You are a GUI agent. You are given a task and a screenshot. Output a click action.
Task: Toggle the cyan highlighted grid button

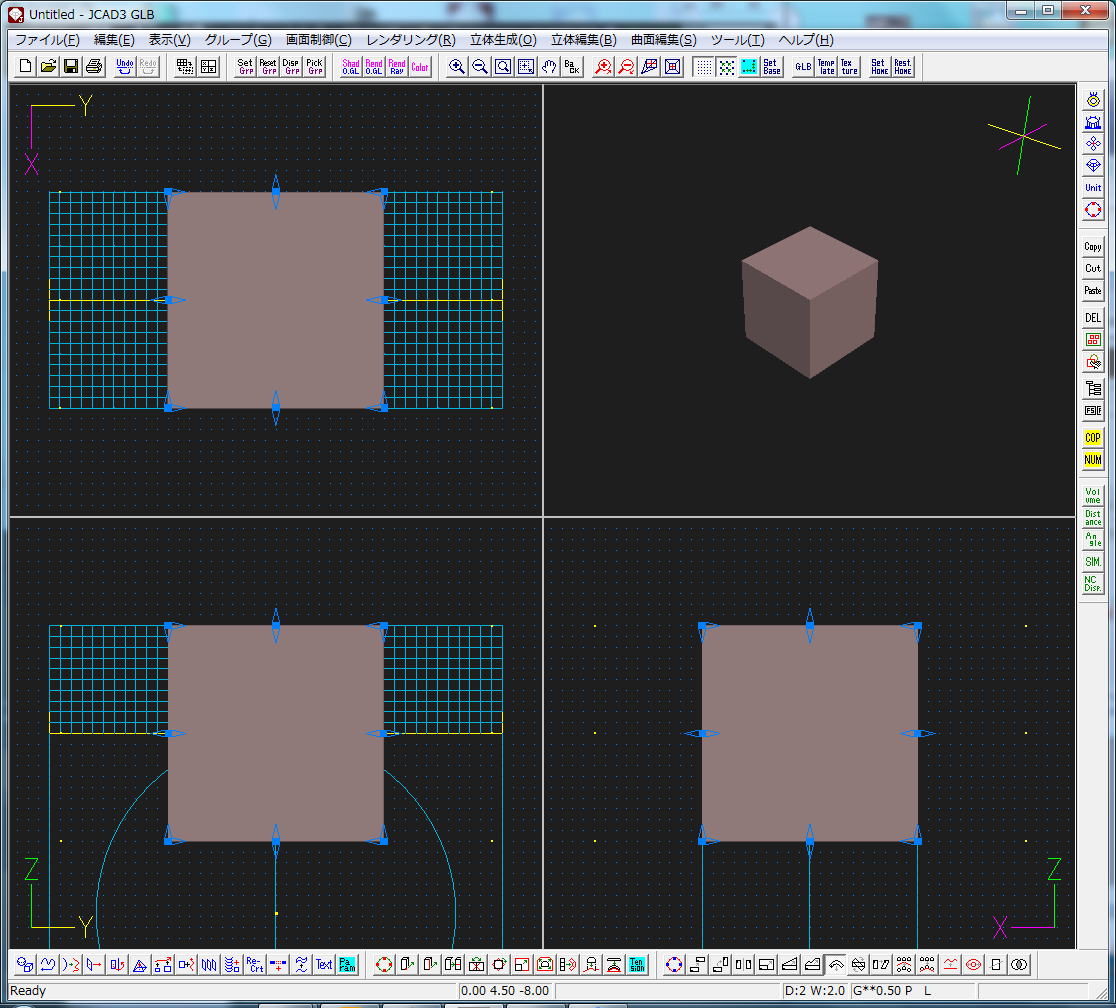(749, 67)
